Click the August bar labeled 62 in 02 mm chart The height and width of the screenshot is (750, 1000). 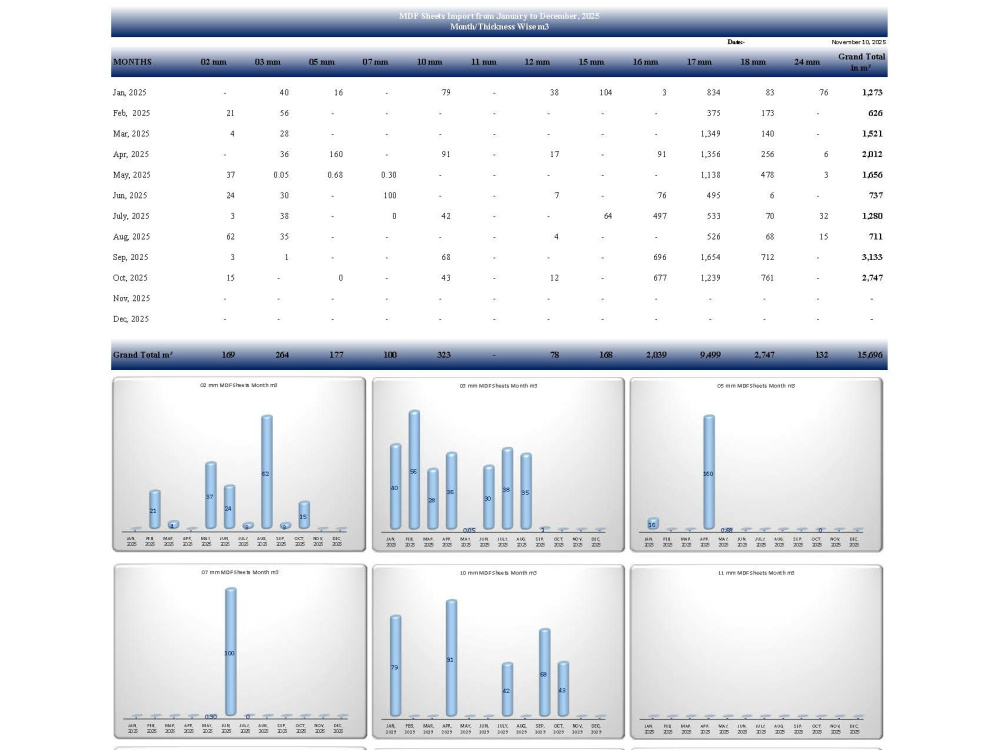coord(267,472)
